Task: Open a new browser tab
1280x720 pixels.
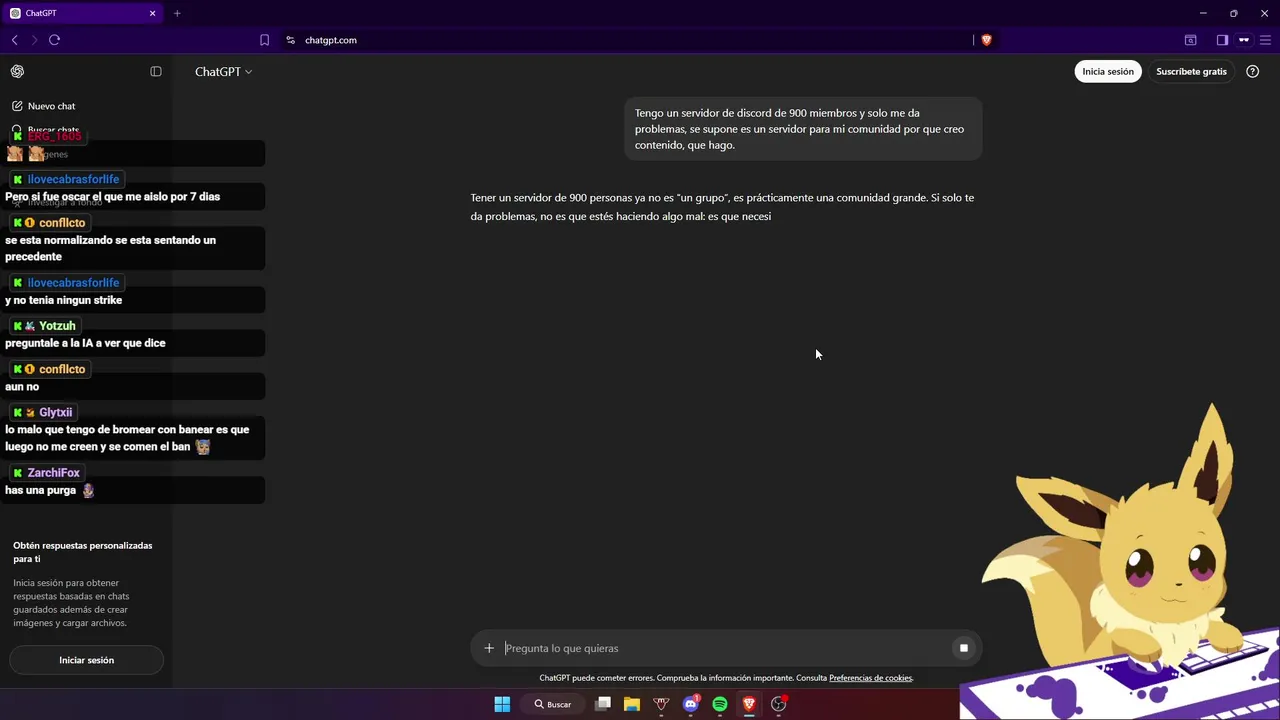Action: pyautogui.click(x=177, y=13)
